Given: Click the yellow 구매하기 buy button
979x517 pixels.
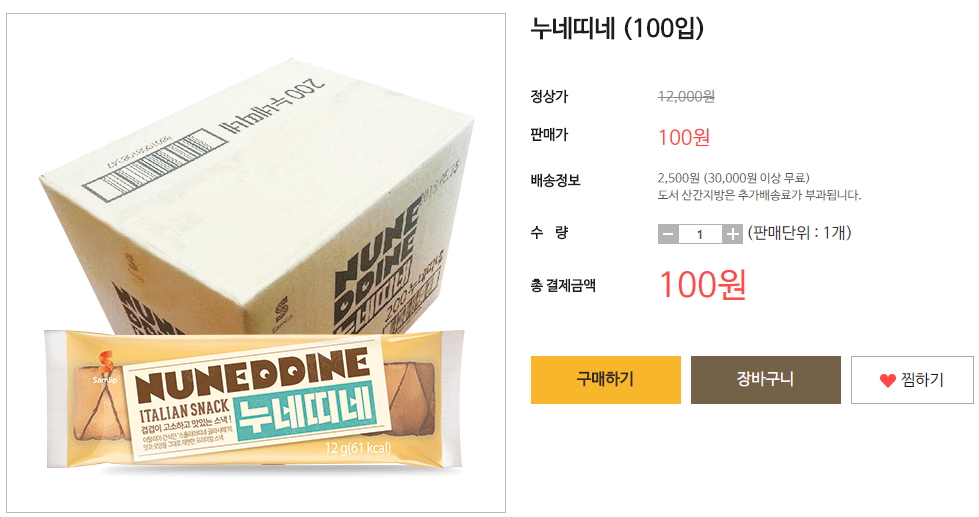Looking at the screenshot, I should [x=606, y=380].
